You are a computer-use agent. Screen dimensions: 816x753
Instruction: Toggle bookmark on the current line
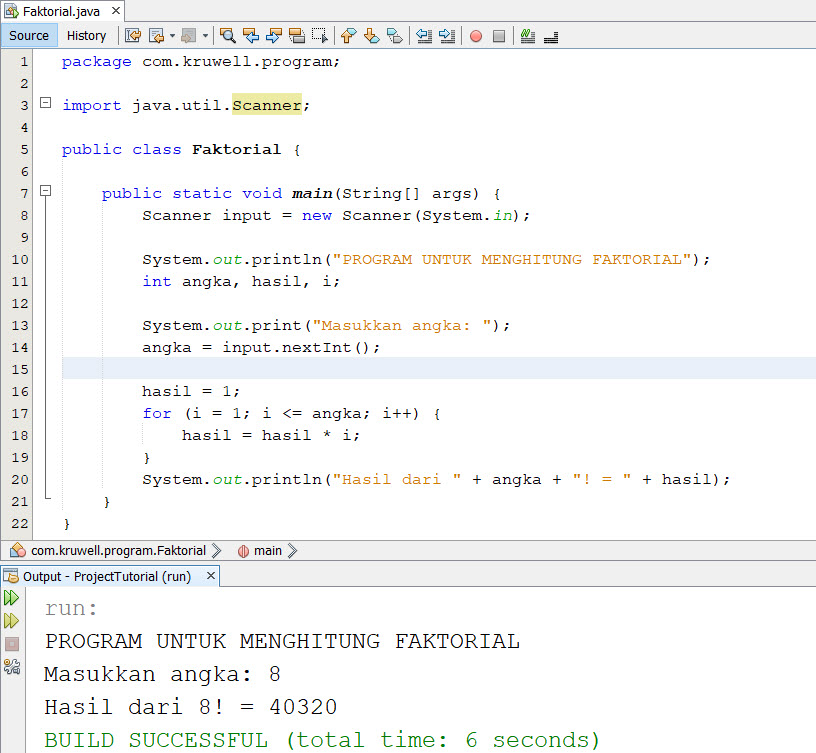point(394,36)
